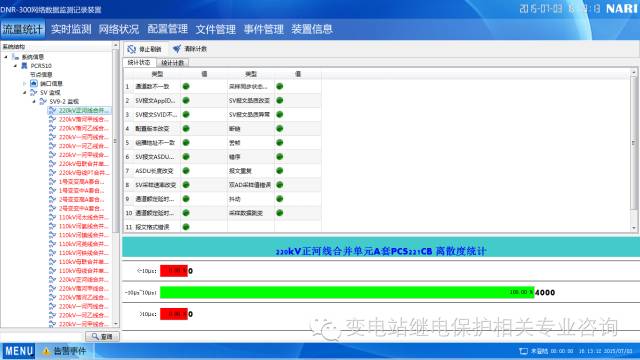
Task: Click the green status light beside SV报文AppID
Action: (186, 100)
